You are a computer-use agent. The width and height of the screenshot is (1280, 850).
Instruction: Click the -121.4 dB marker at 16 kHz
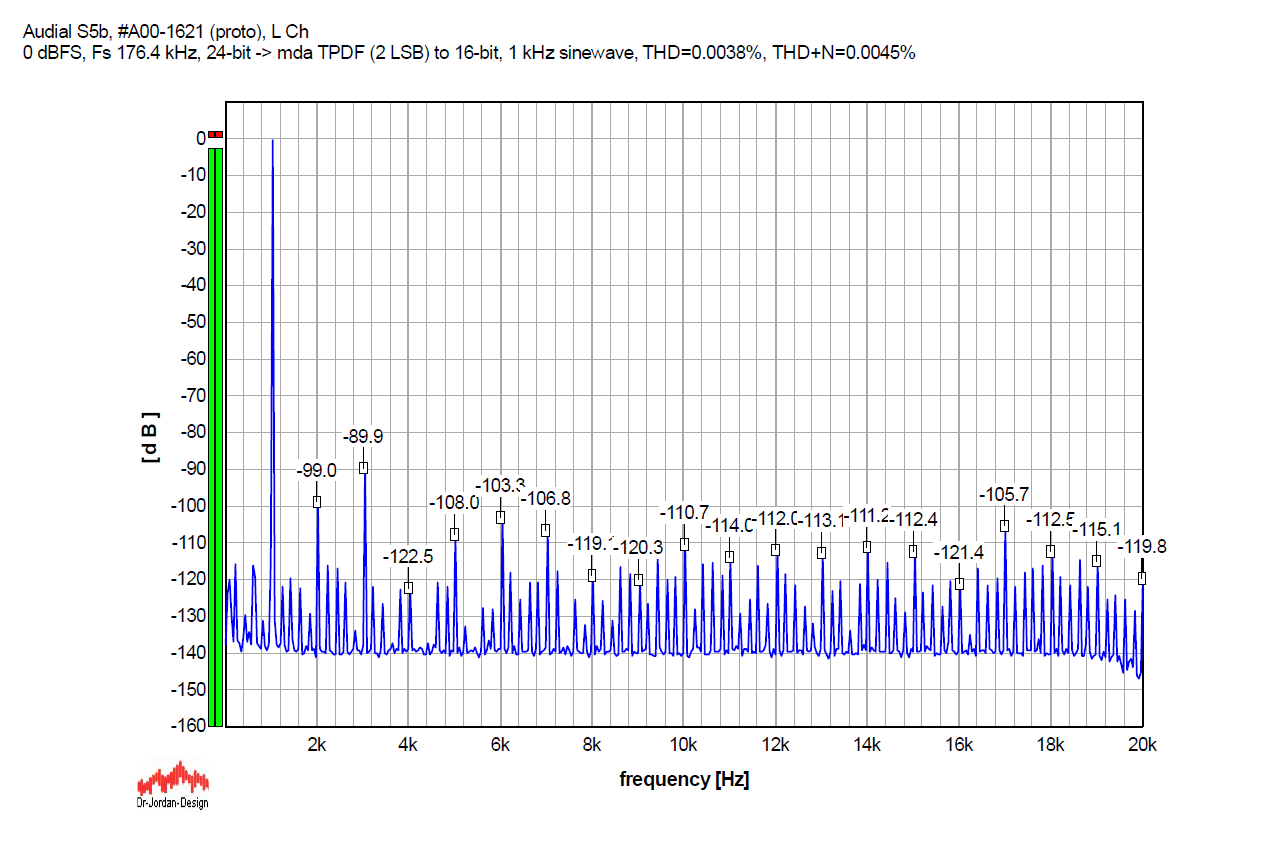click(959, 584)
